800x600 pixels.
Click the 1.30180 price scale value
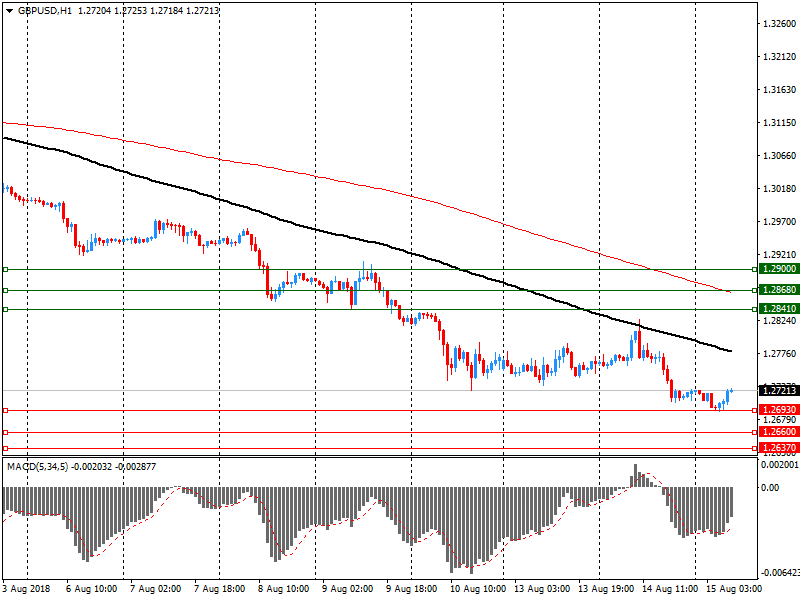(x=780, y=189)
